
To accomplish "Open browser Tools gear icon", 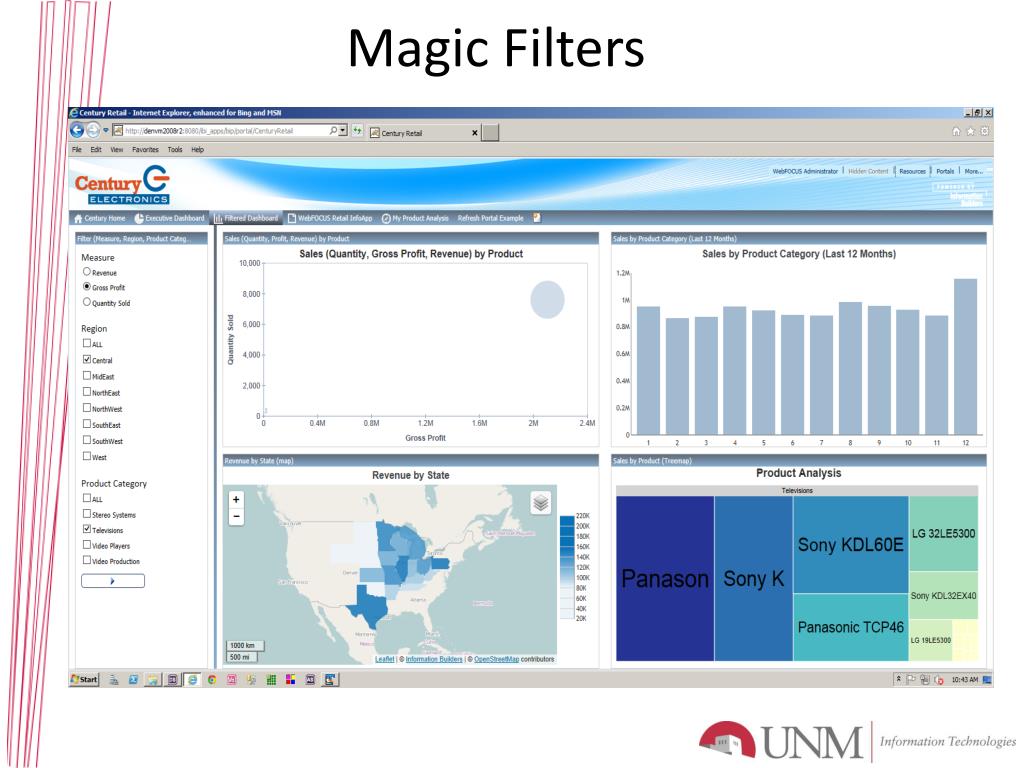I will (984, 131).
